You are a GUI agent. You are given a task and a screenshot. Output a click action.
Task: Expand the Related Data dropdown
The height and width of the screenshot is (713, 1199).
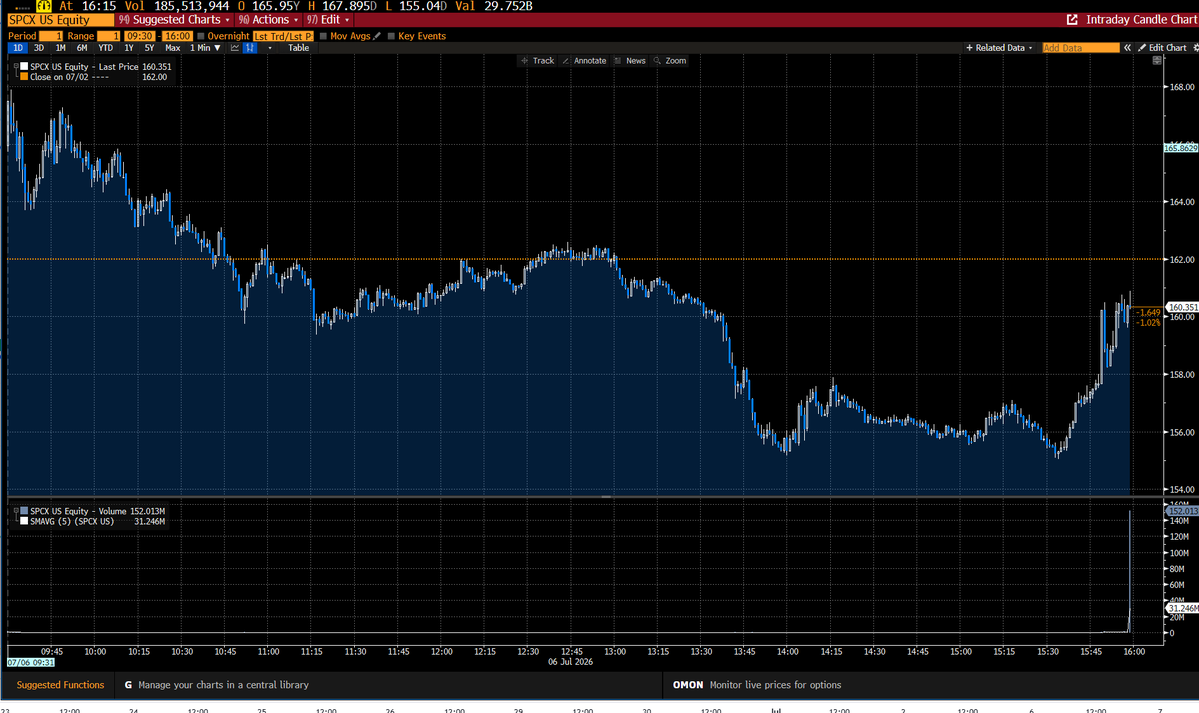(999, 47)
